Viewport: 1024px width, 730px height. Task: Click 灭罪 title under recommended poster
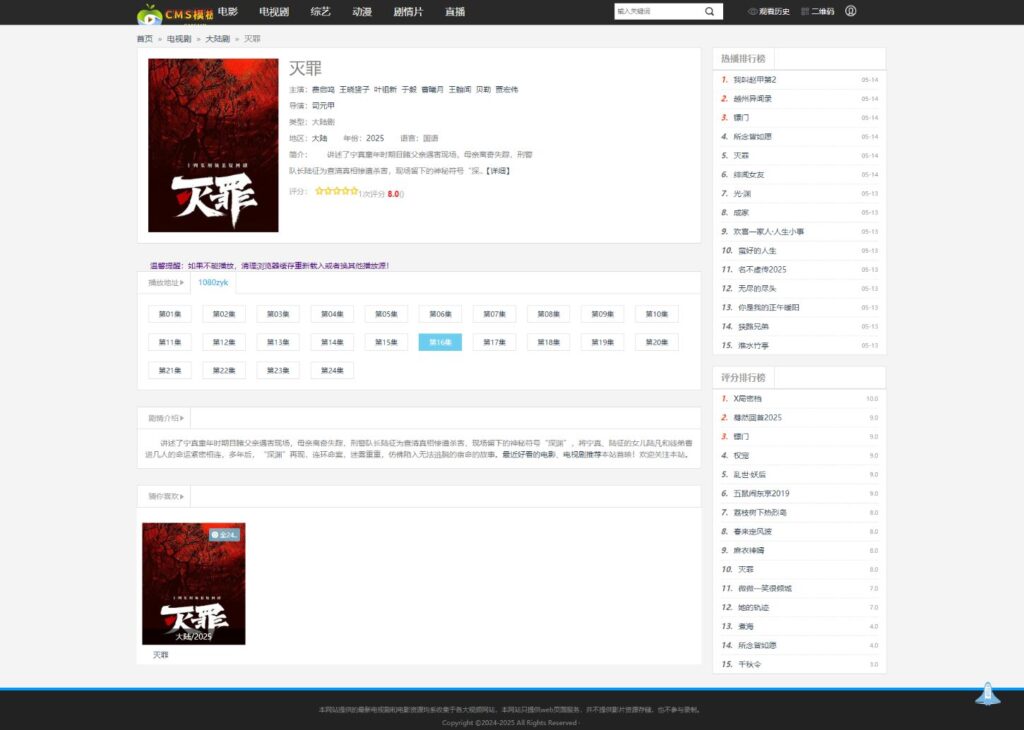point(161,655)
